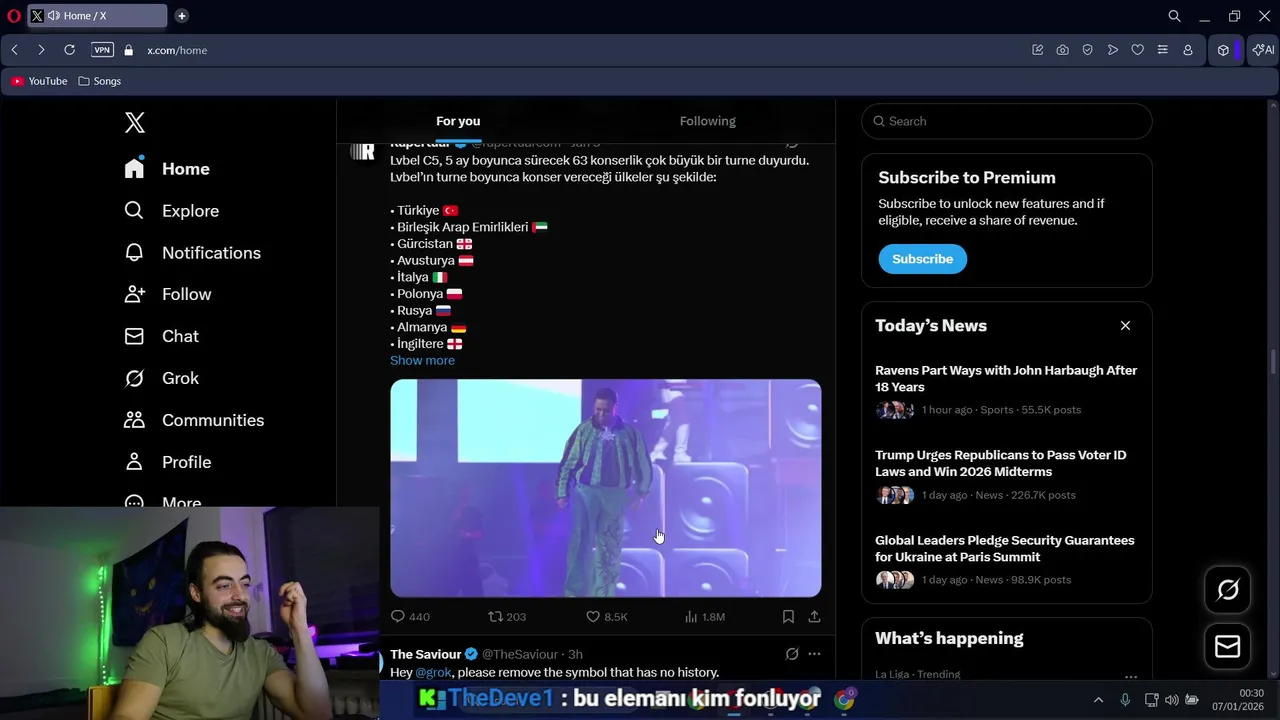The height and width of the screenshot is (720, 1280).
Task: Open the ad blocker shield icon
Action: click(x=1087, y=50)
